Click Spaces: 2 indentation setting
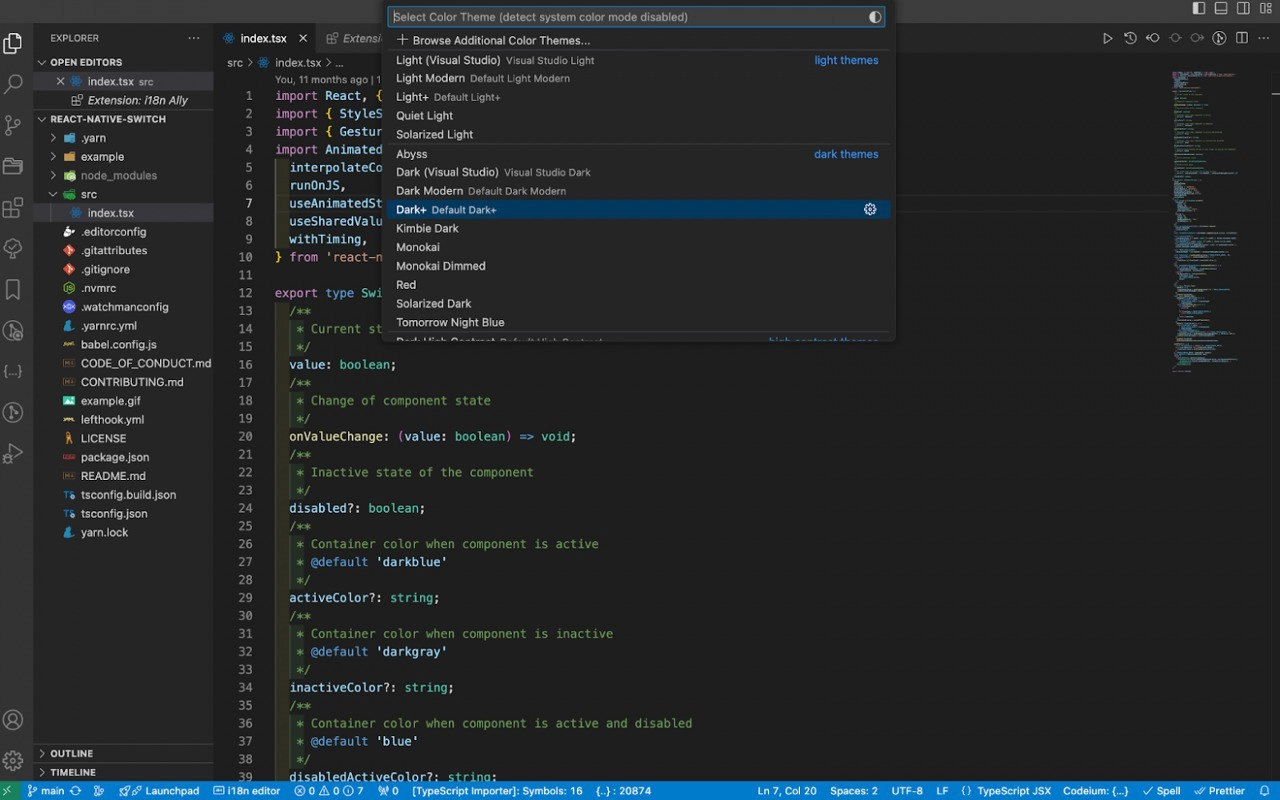 pyautogui.click(x=854, y=791)
